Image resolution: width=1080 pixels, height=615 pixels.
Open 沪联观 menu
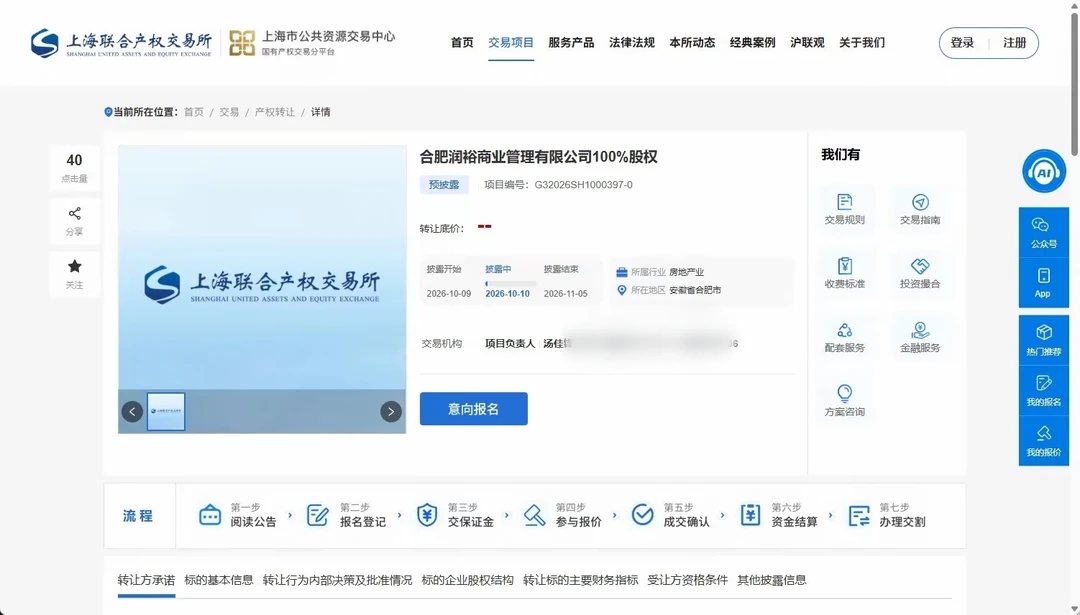click(807, 43)
